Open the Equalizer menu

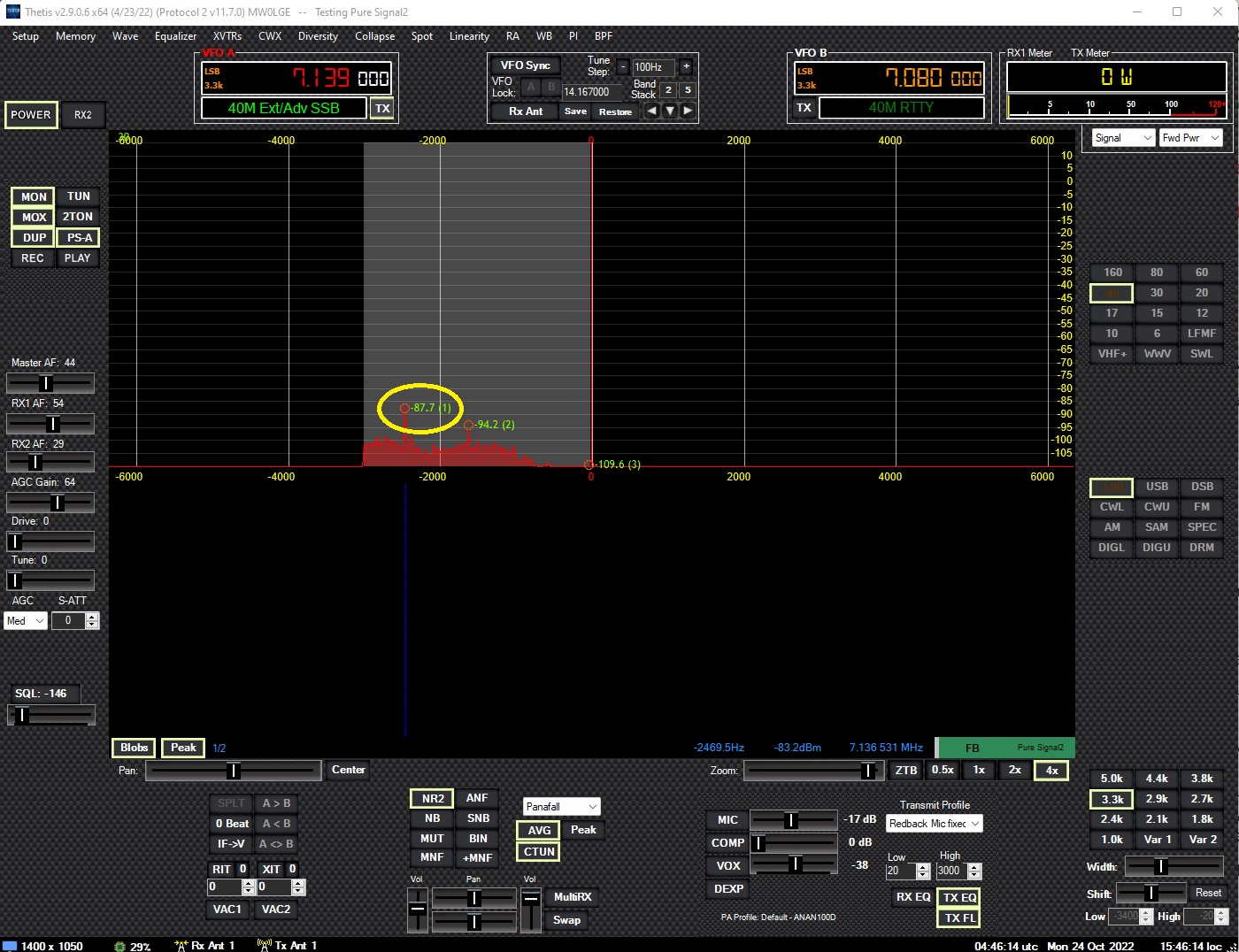pyautogui.click(x=175, y=36)
